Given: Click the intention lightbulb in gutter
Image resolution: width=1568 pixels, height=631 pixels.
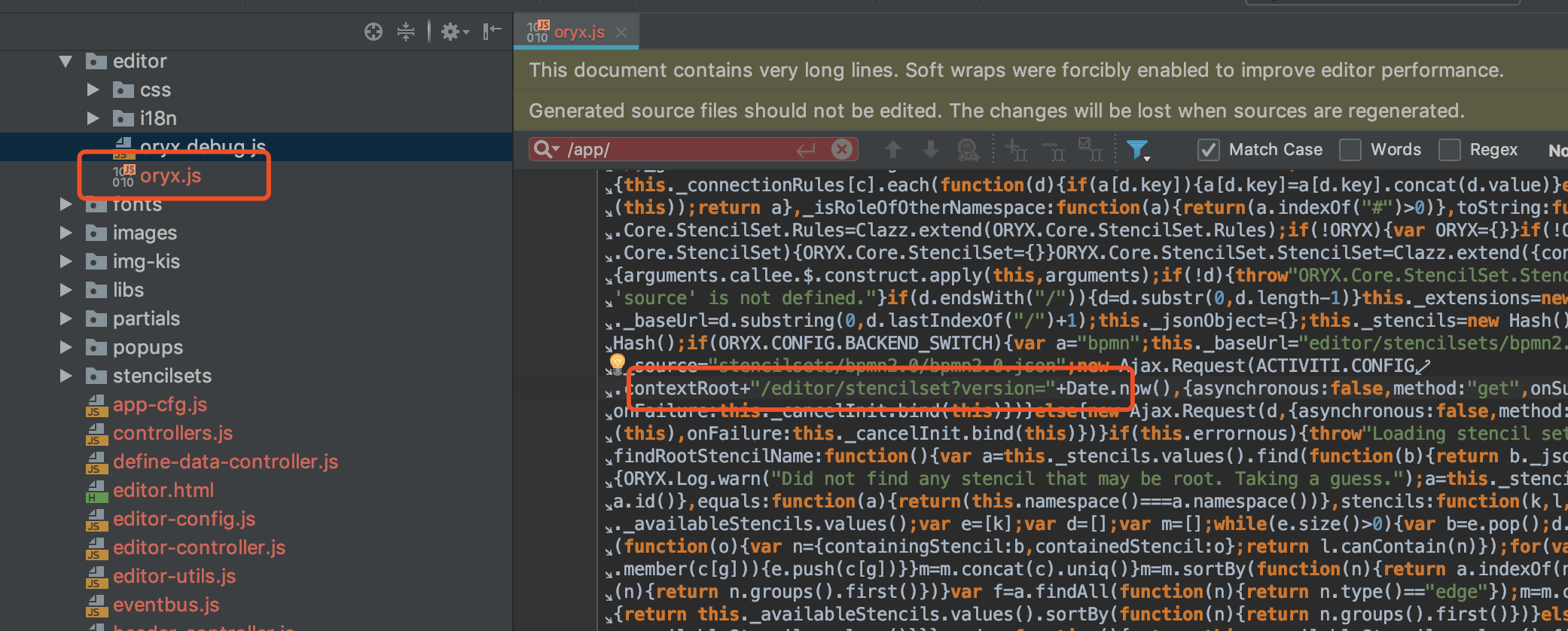Looking at the screenshot, I should tap(618, 364).
